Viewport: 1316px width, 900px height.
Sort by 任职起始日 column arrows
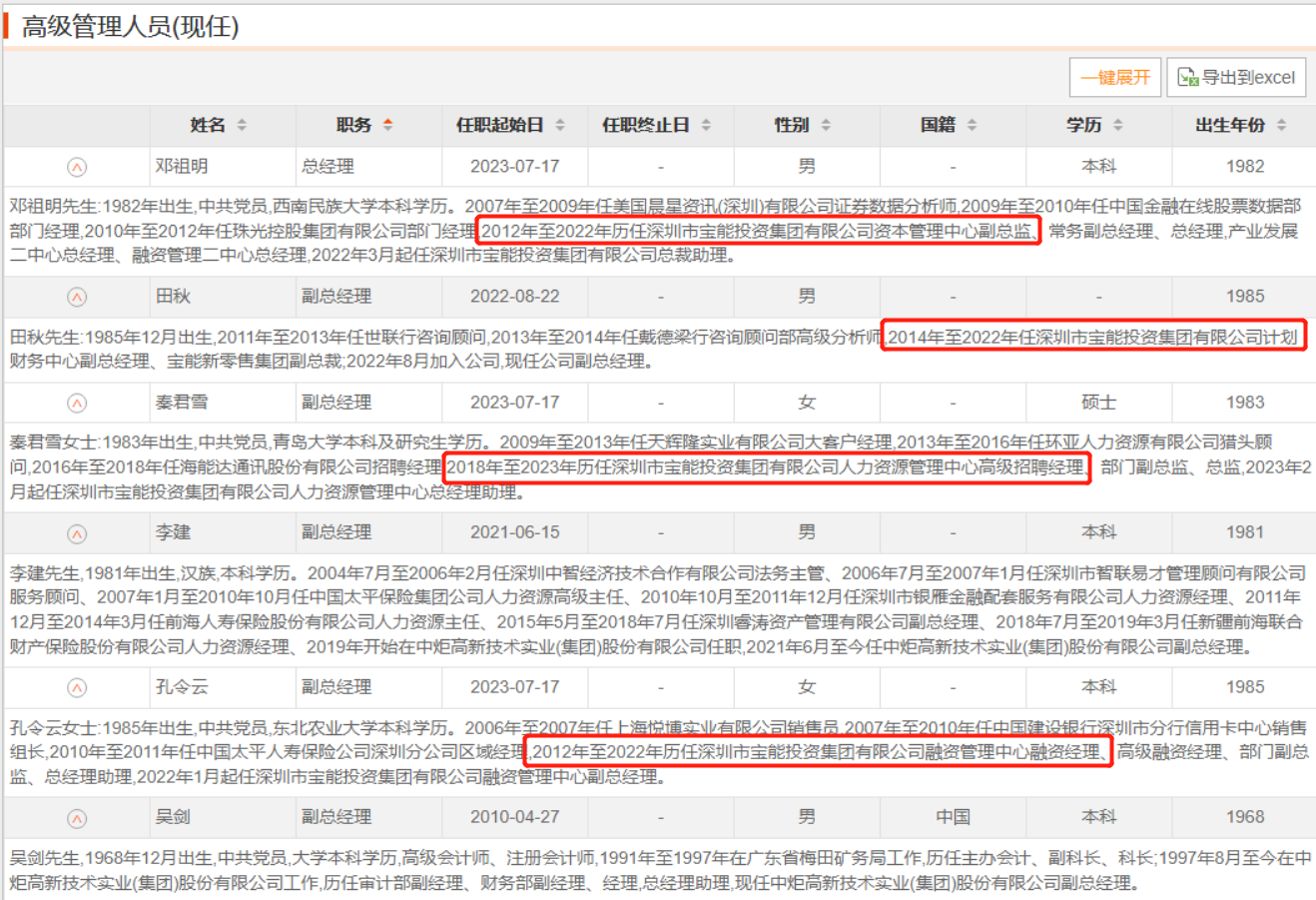click(x=560, y=125)
